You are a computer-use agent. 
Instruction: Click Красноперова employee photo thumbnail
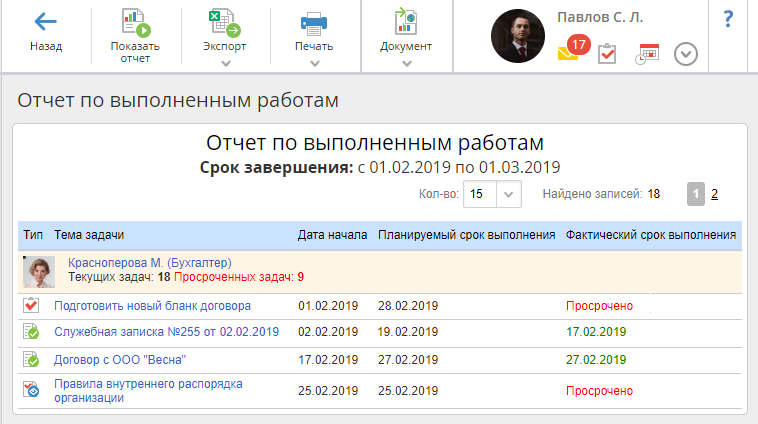click(x=39, y=272)
